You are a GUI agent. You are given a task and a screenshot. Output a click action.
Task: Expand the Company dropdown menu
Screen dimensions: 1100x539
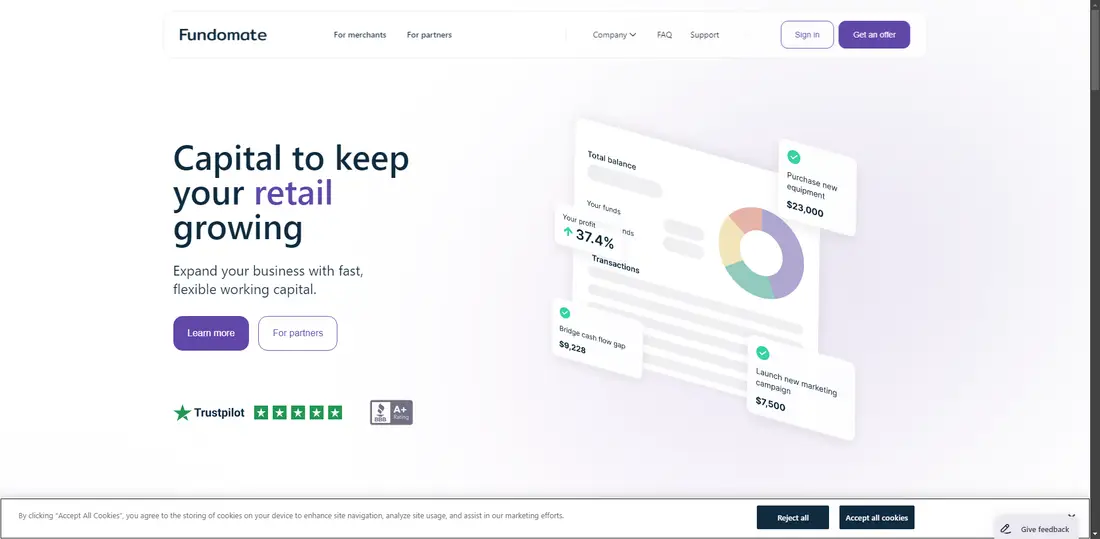point(615,34)
